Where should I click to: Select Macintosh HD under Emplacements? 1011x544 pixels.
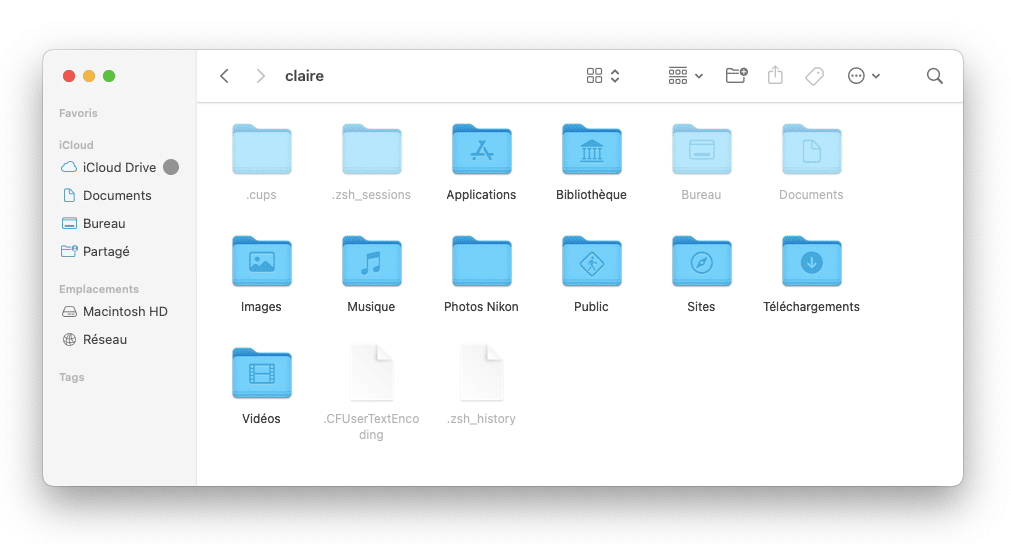coord(124,311)
